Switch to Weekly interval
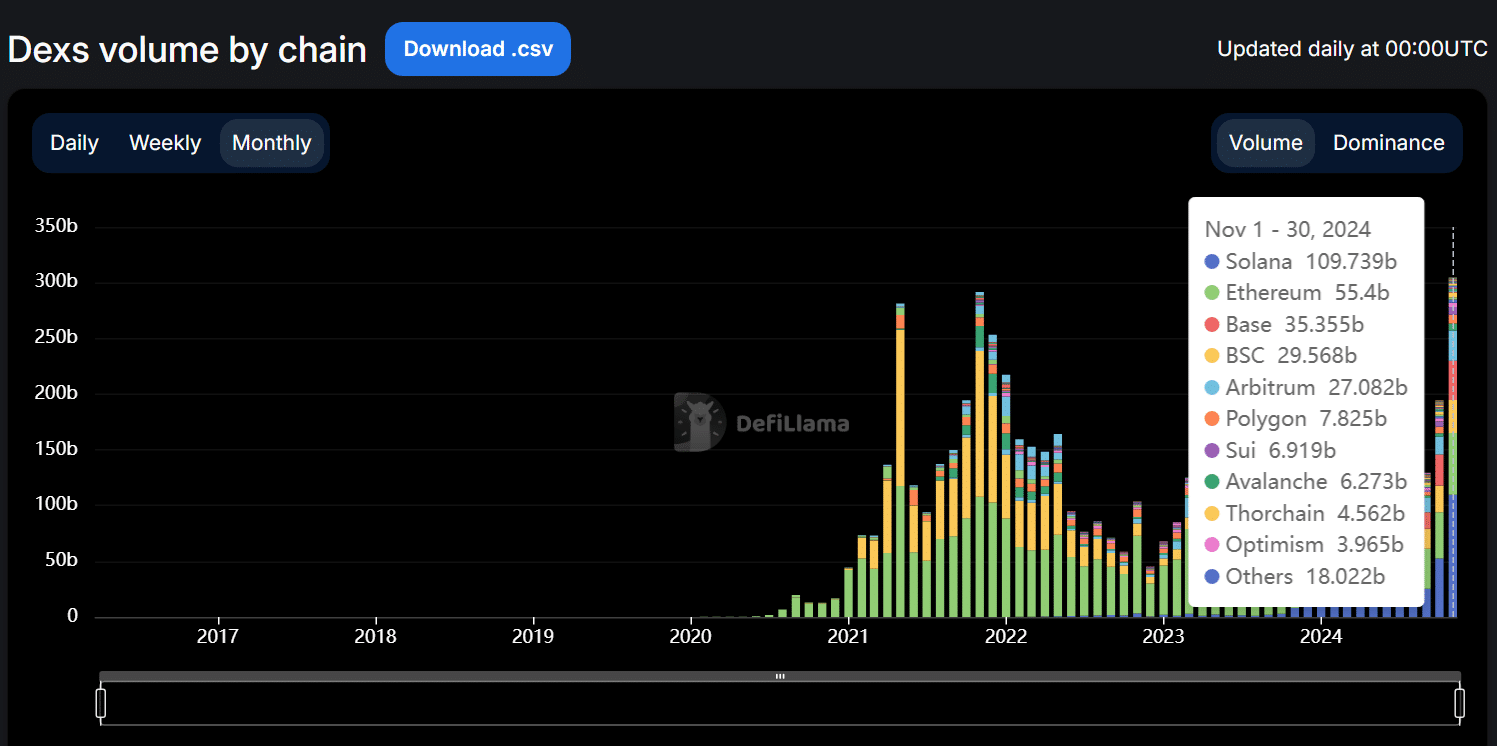1497x746 pixels. (x=165, y=143)
